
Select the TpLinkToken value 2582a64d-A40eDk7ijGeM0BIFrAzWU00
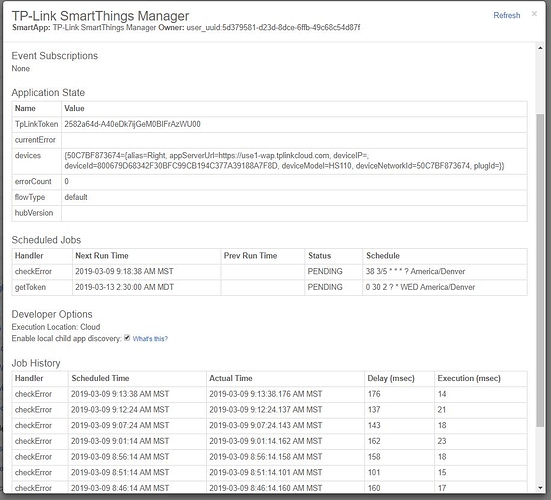[132, 124]
